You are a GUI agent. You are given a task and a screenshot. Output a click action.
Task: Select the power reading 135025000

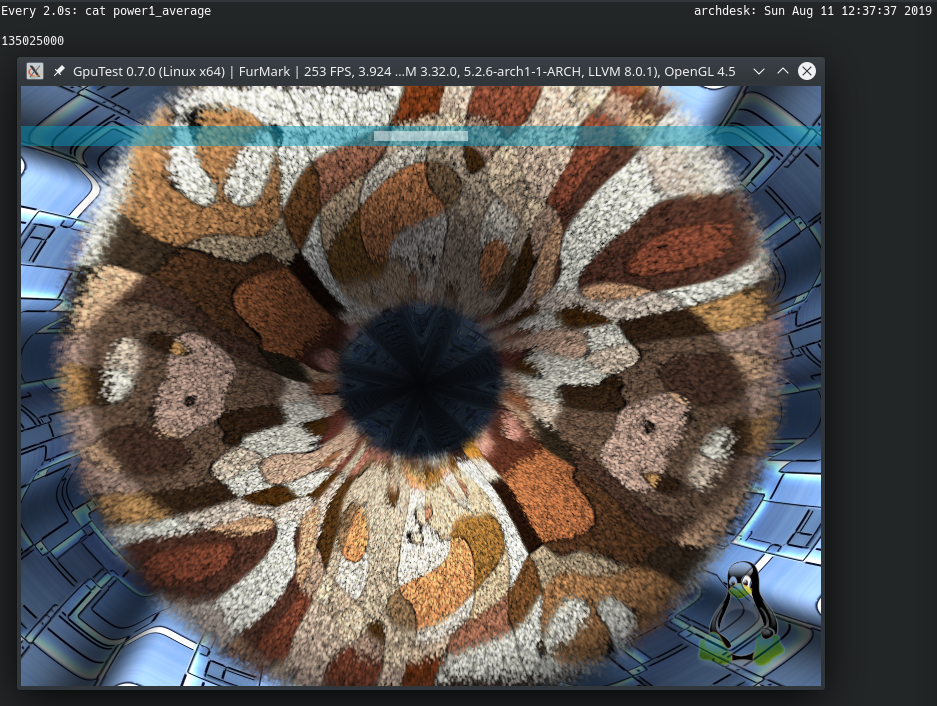33,41
